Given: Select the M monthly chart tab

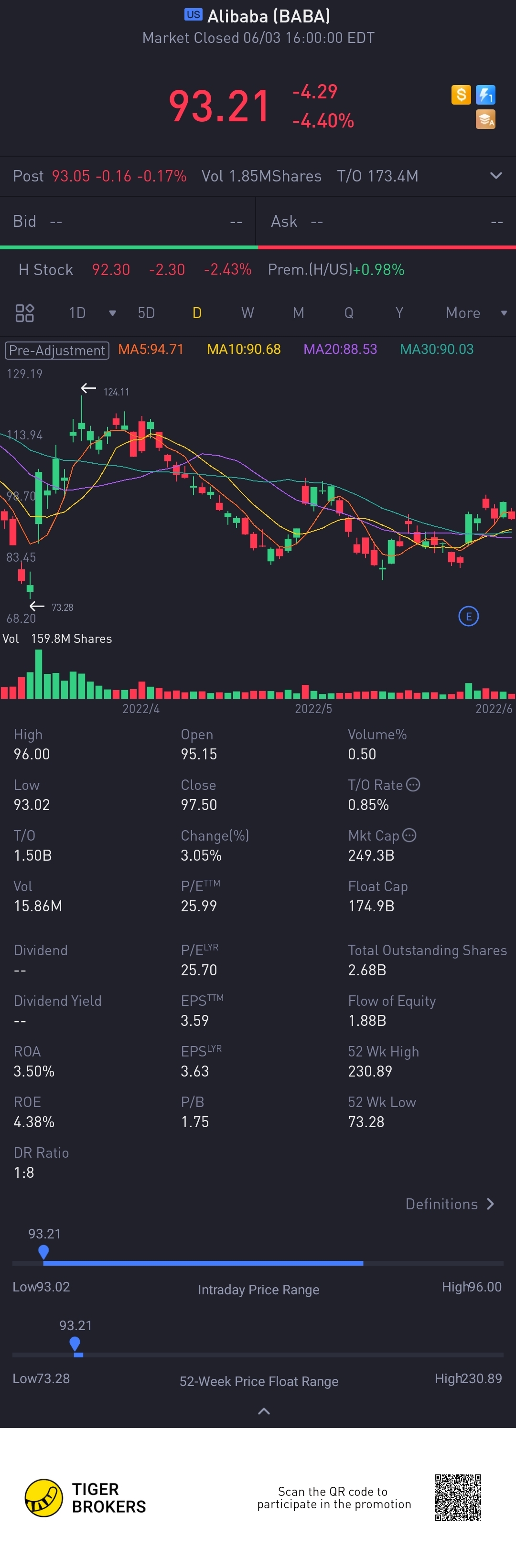Looking at the screenshot, I should (298, 313).
